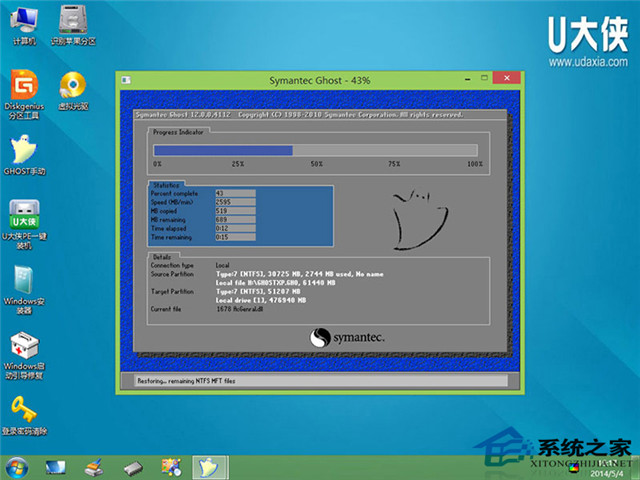Click the Symantec Ghost window title bar
The image size is (640, 480).
(300, 78)
